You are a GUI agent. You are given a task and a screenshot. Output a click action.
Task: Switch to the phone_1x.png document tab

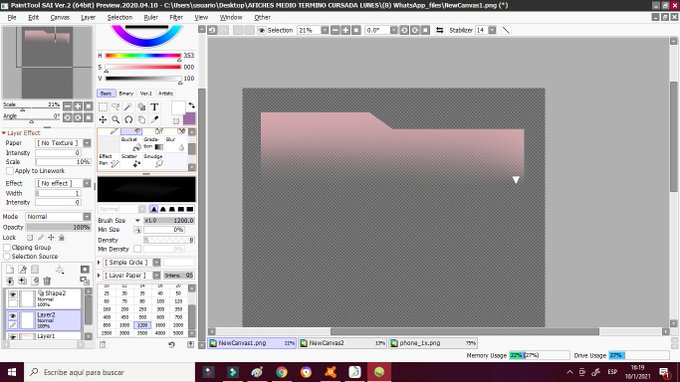(433, 343)
